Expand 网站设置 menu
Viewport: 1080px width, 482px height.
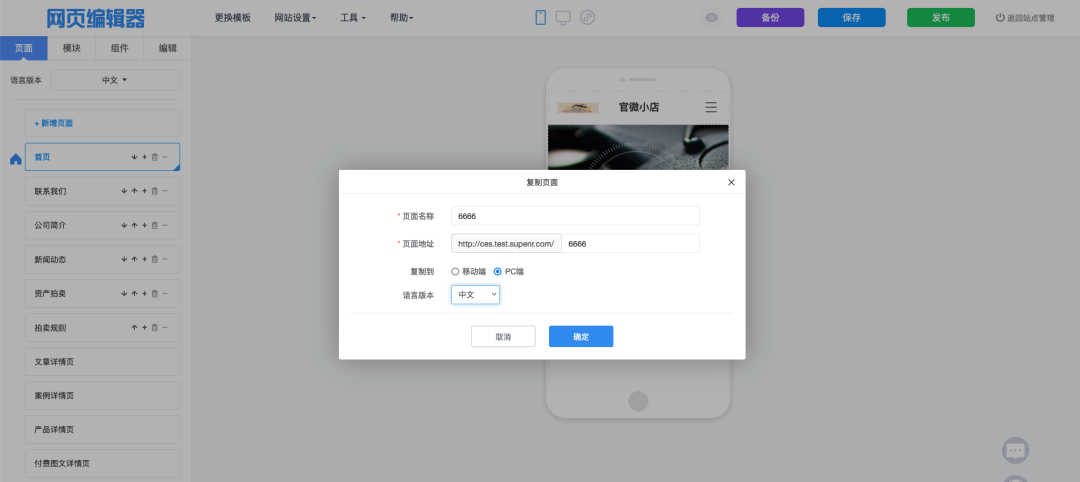point(295,18)
